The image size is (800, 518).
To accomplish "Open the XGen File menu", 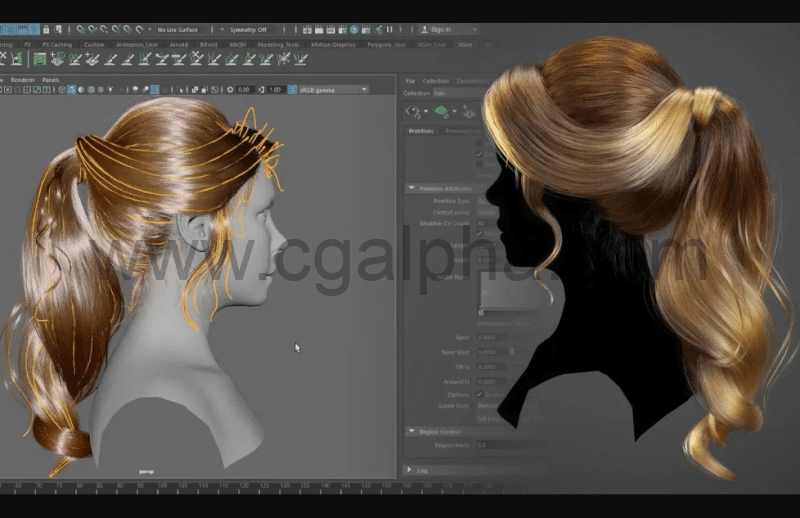I will point(410,81).
